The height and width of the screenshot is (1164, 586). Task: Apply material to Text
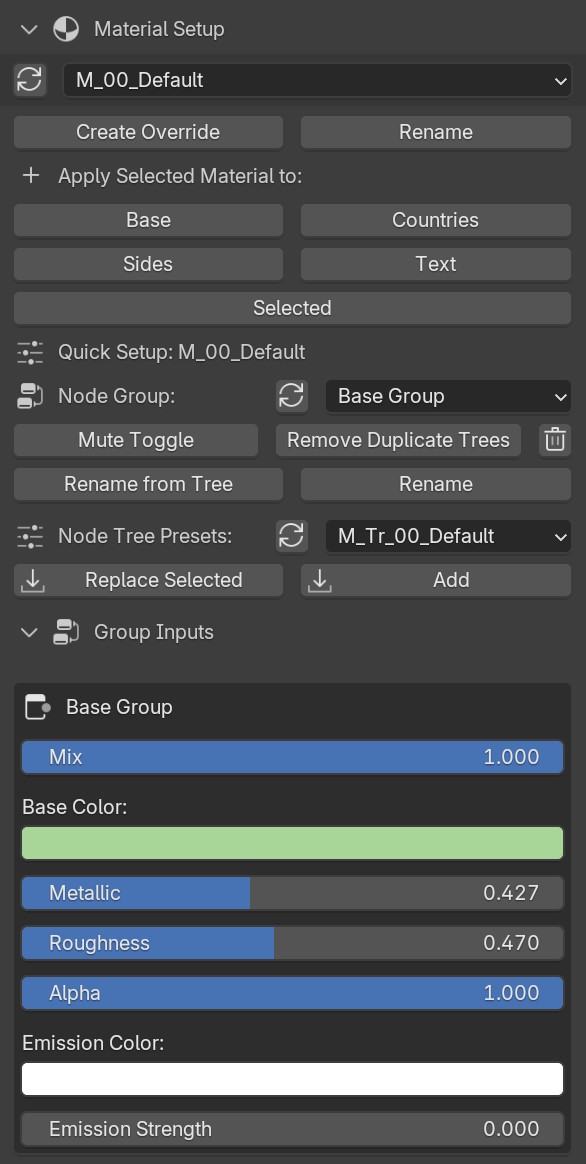click(436, 264)
